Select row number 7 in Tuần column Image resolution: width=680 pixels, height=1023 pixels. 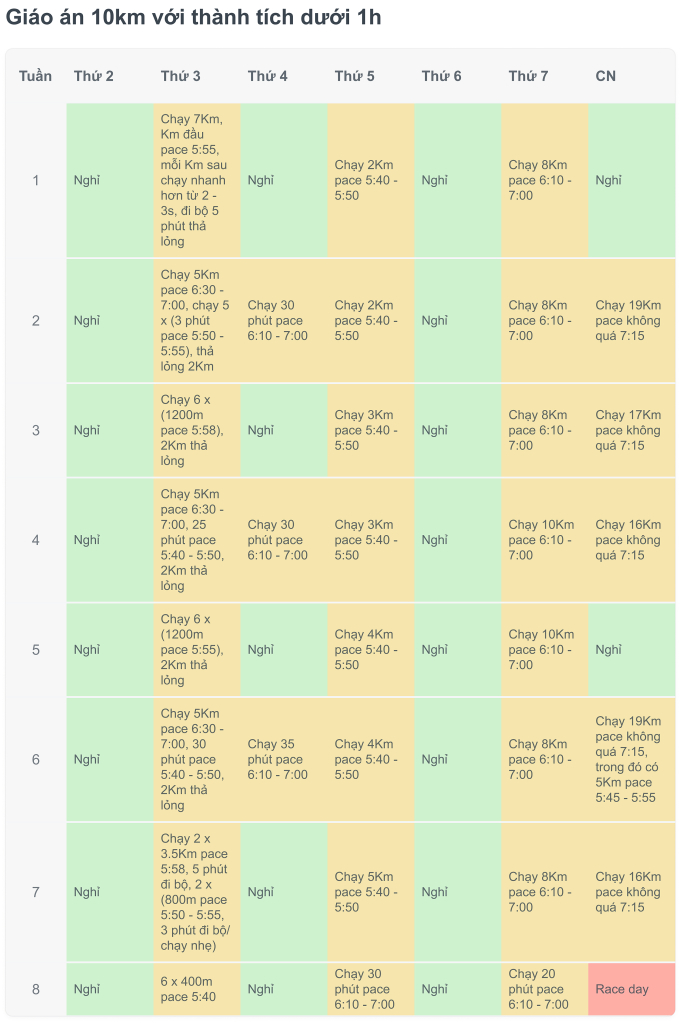click(35, 892)
